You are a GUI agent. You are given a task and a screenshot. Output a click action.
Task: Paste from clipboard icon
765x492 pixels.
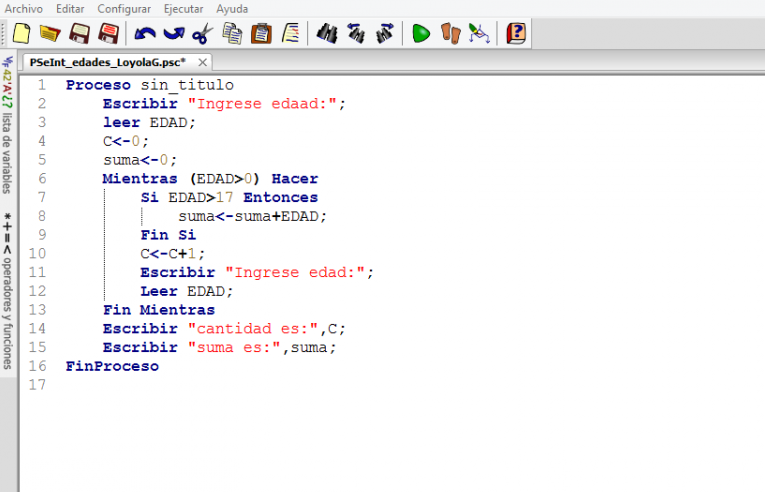(262, 34)
